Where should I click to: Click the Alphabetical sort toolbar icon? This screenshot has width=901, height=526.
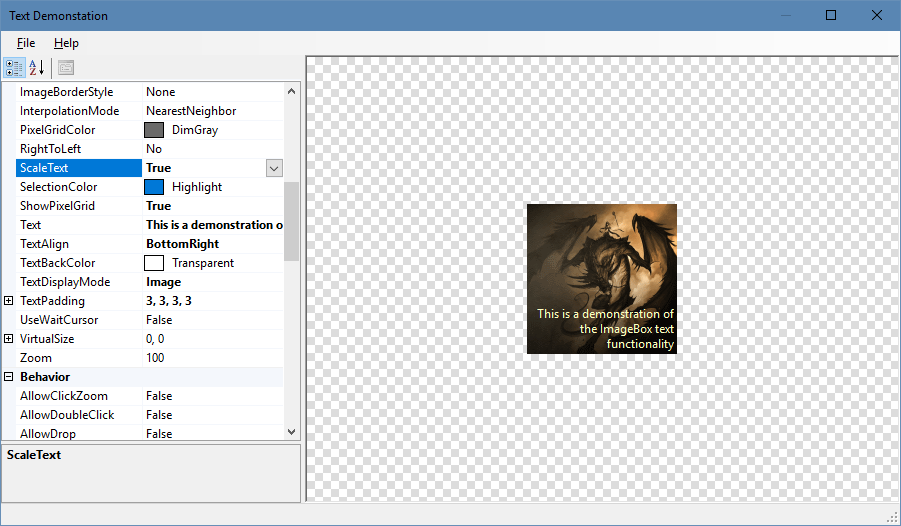point(36,68)
